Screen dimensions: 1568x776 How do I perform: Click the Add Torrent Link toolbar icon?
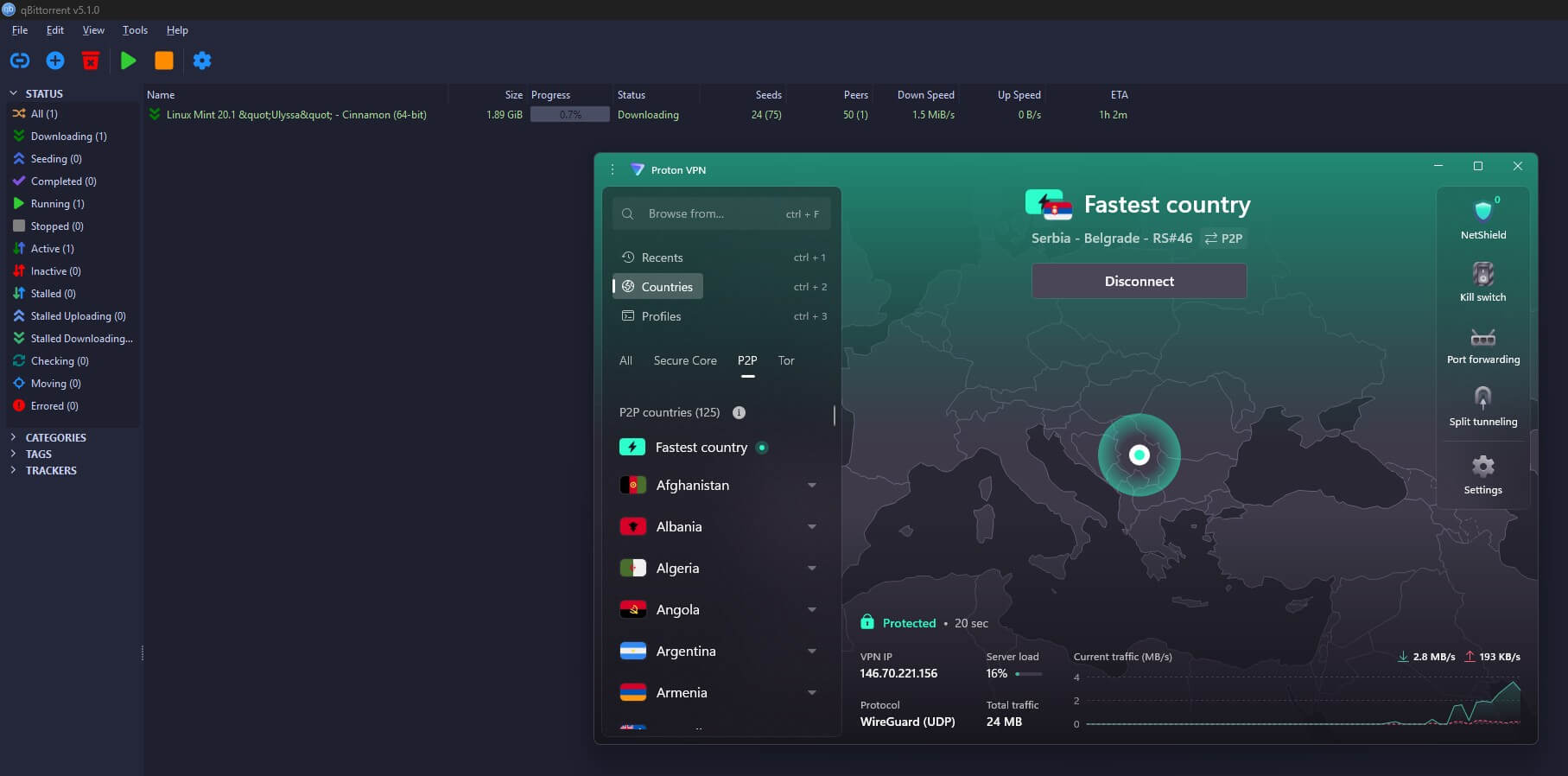click(x=19, y=60)
